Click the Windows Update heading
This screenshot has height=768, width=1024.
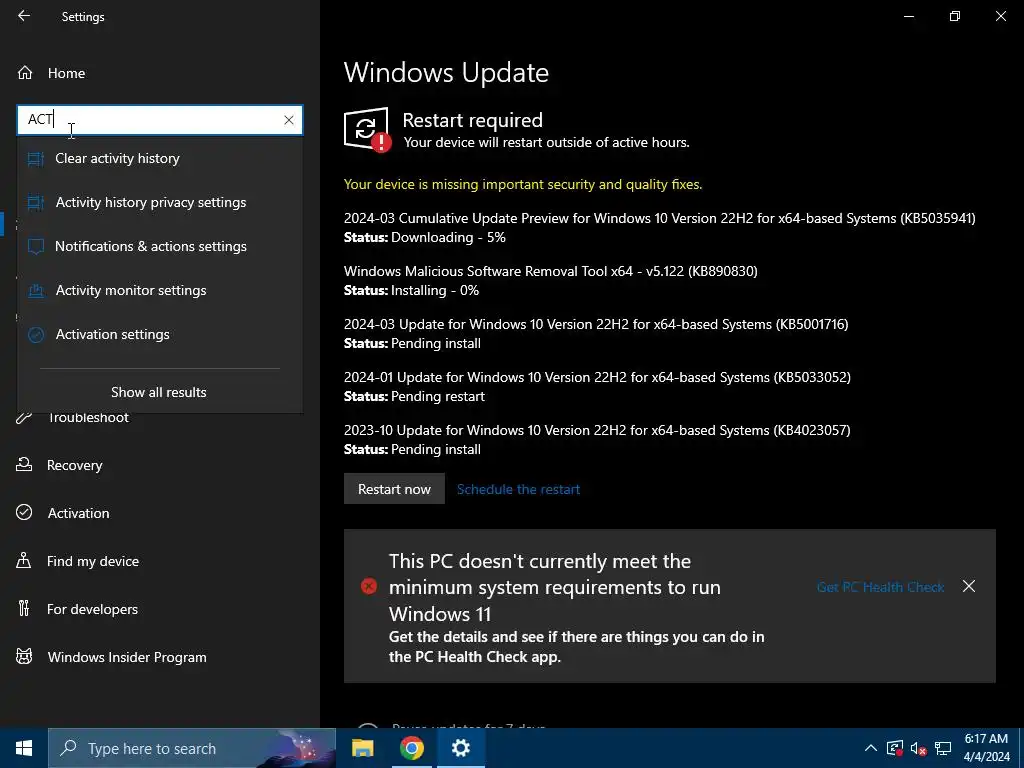click(446, 72)
